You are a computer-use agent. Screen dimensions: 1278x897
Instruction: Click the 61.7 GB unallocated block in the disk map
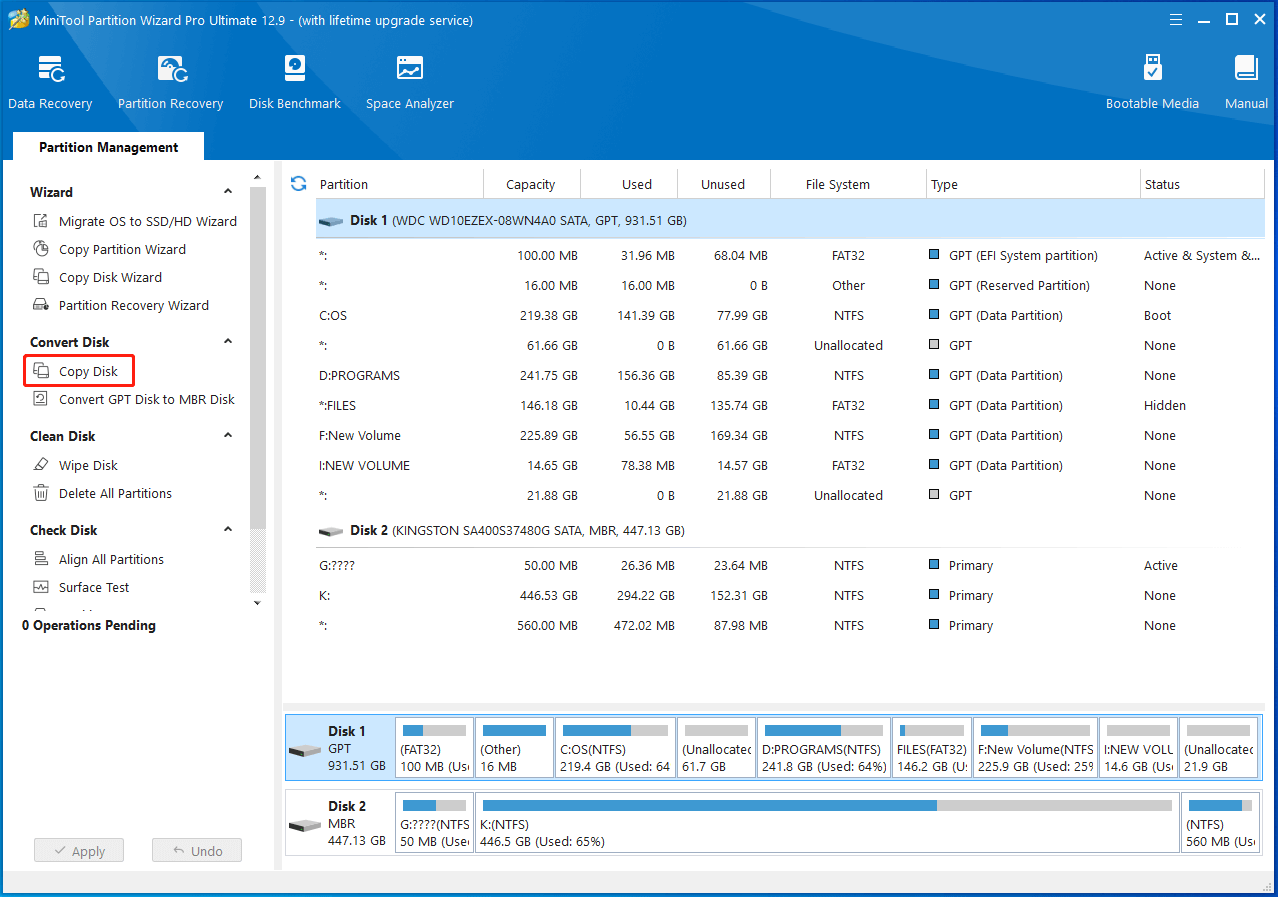point(716,747)
